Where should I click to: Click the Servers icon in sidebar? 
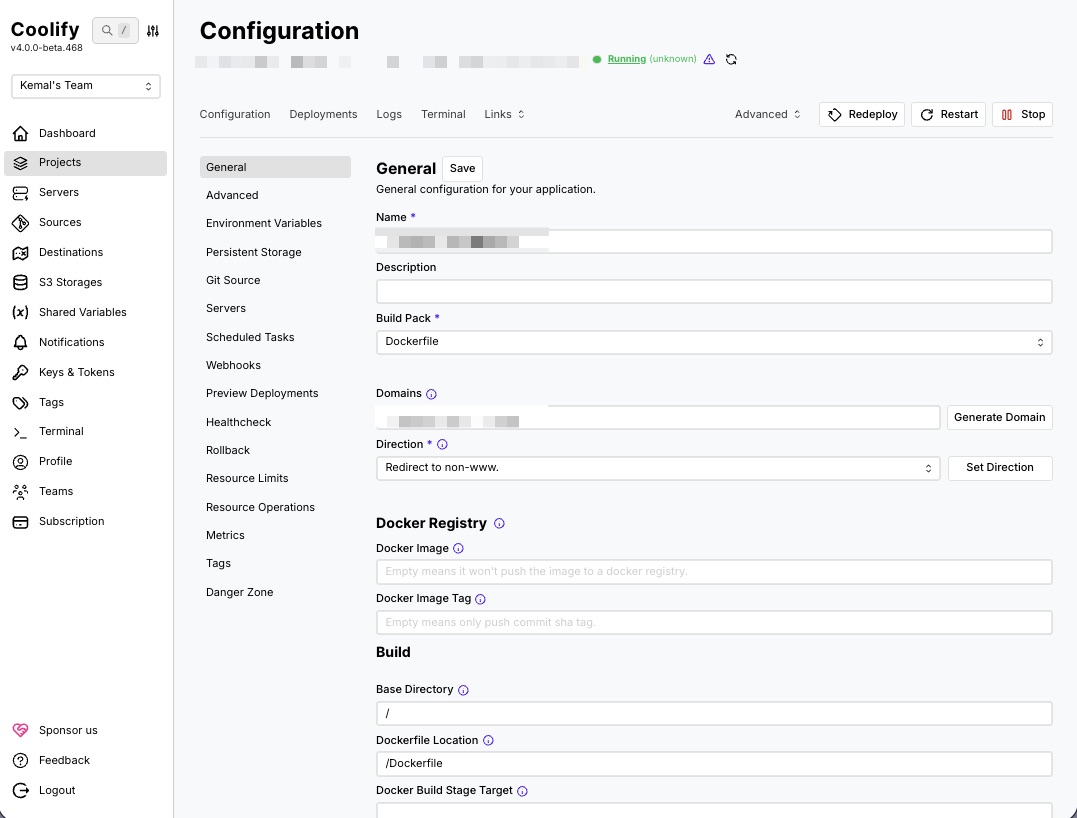point(21,193)
